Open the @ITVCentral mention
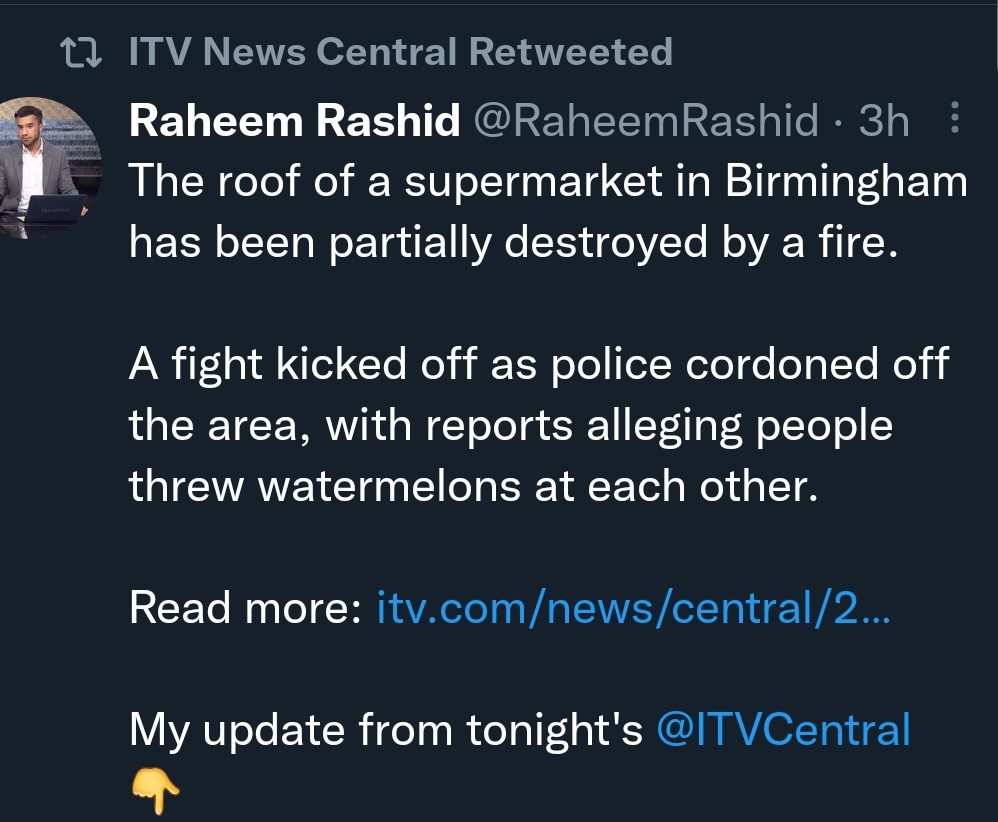Screen dimensions: 998x822 [x=783, y=729]
